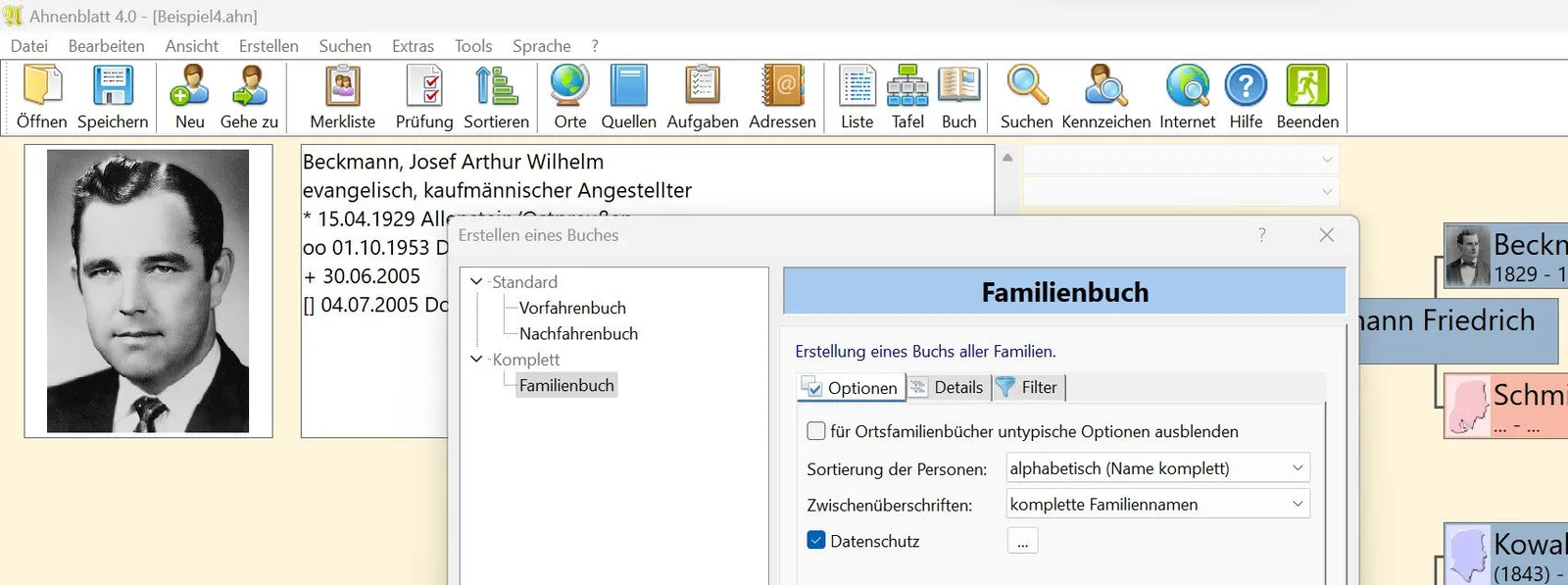The height and width of the screenshot is (585, 1568).
Task: Select Nachfahrenbuch in tree
Action: tap(578, 334)
